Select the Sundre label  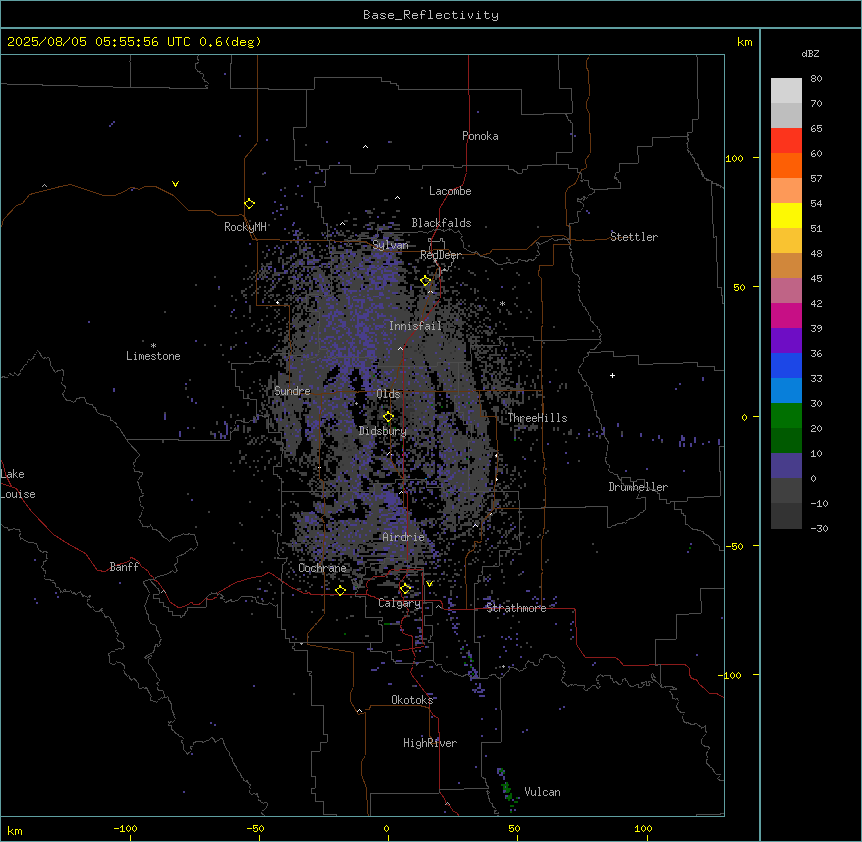[x=292, y=391]
